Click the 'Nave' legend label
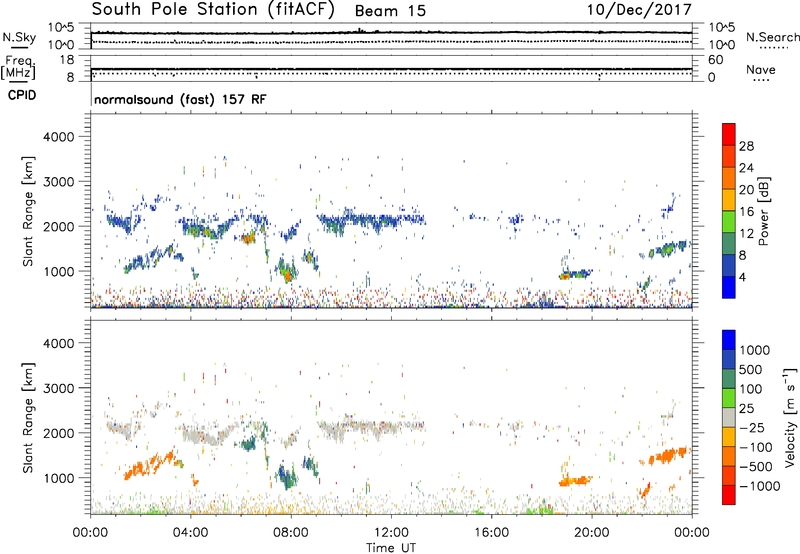 pyautogui.click(x=760, y=69)
